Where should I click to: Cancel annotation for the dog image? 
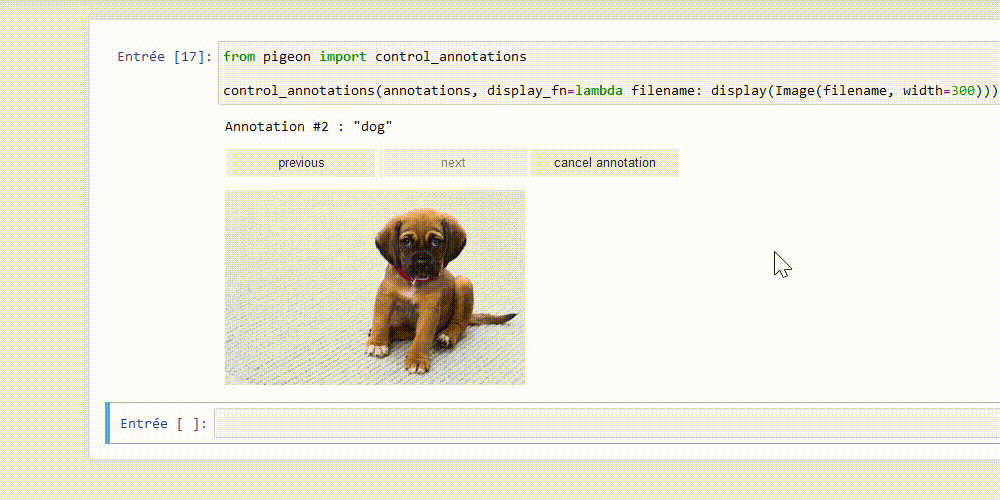coord(605,163)
